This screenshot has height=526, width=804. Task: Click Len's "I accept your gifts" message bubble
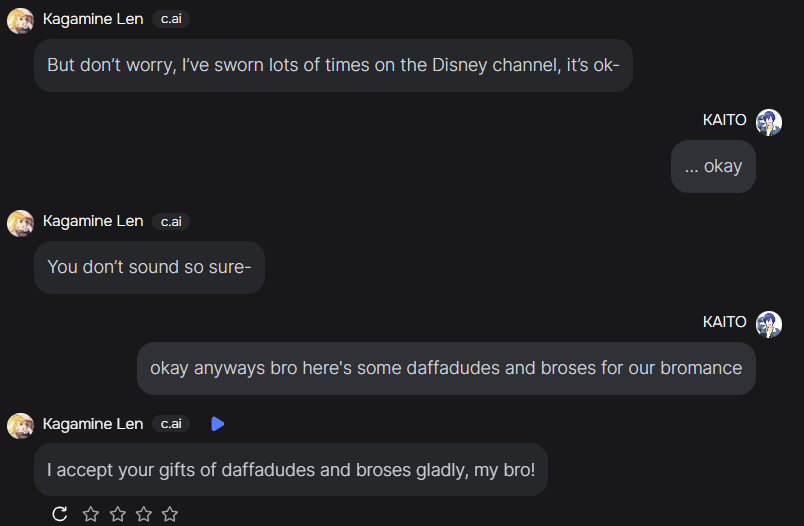[291, 469]
